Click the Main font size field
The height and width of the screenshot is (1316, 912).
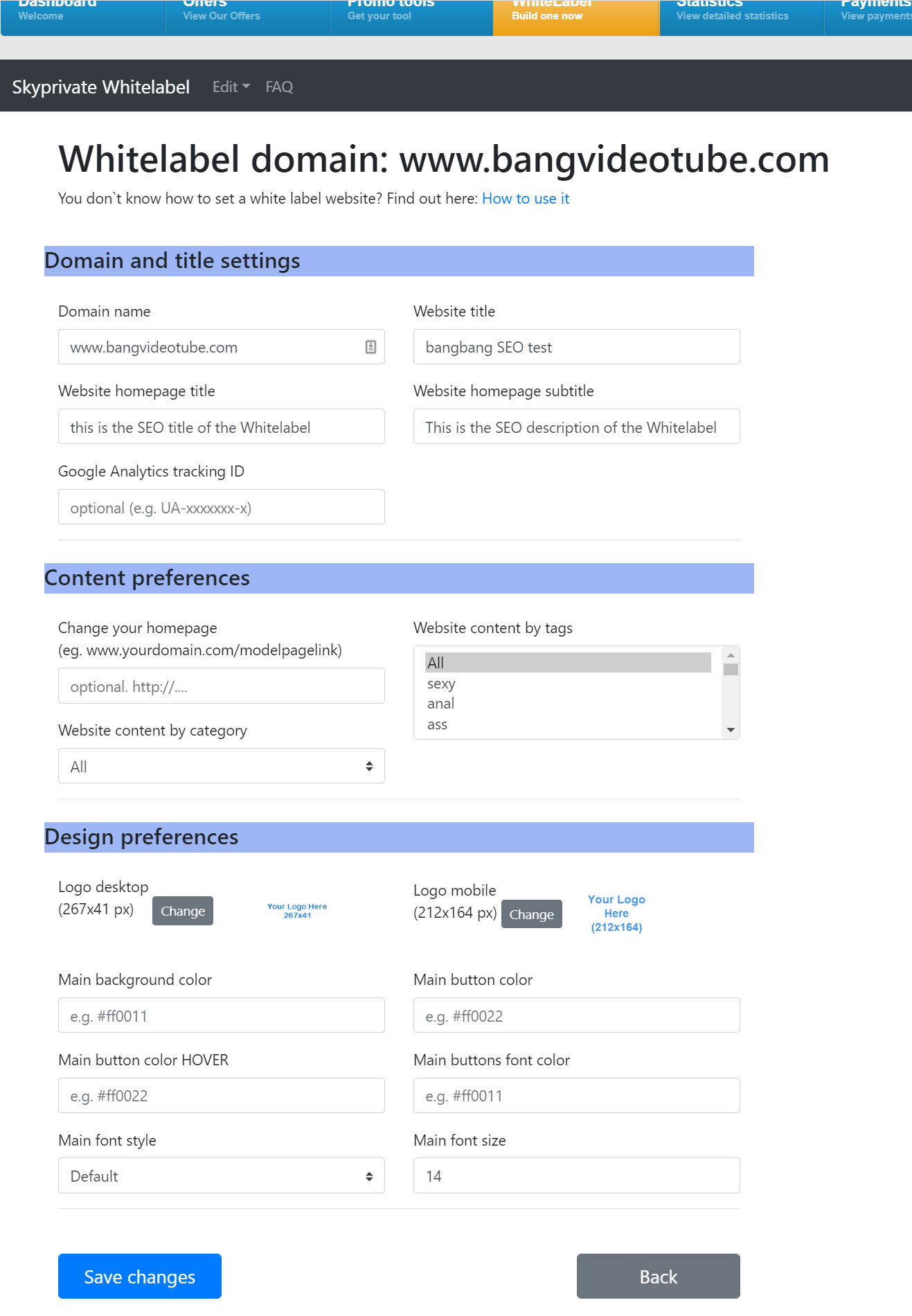pos(576,1175)
